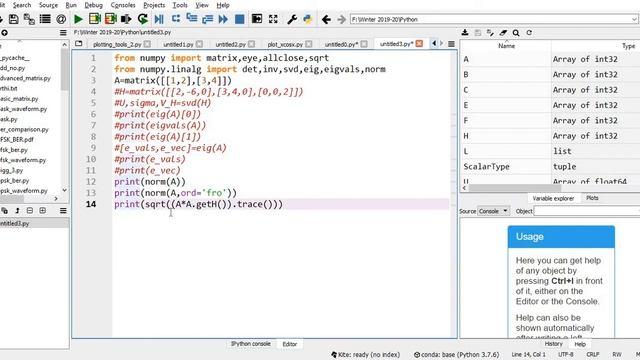Maximize current pane icon
640x360 pixels.
click(x=257, y=19)
